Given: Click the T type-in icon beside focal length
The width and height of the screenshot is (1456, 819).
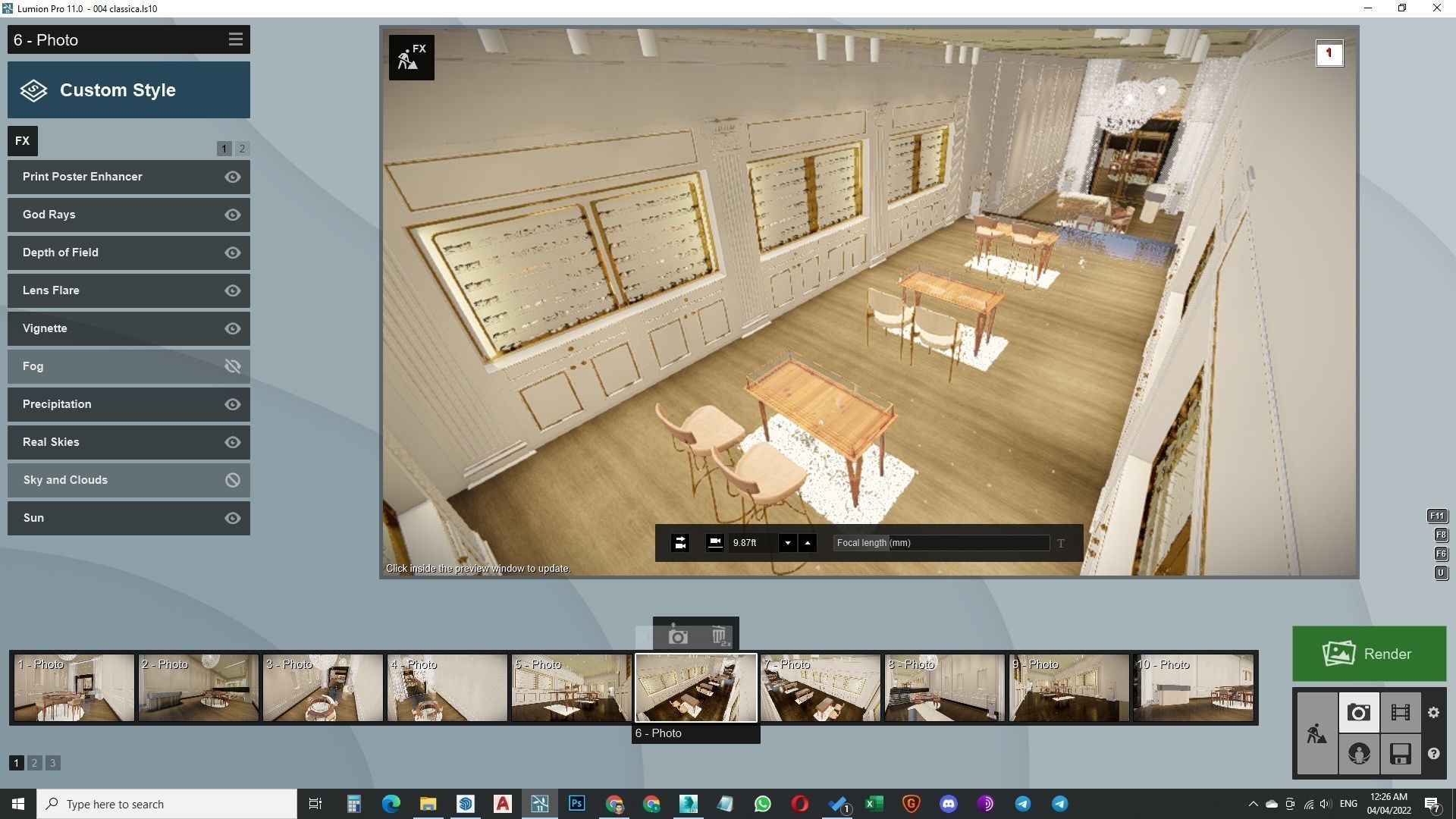Looking at the screenshot, I should pyautogui.click(x=1061, y=543).
